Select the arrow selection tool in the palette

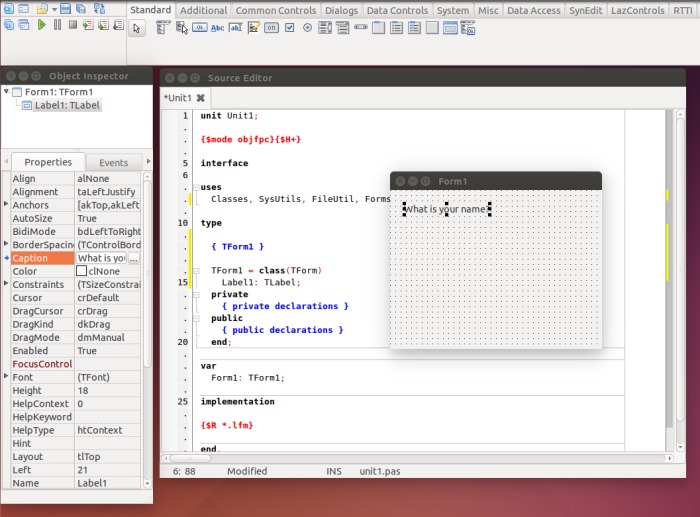138,28
